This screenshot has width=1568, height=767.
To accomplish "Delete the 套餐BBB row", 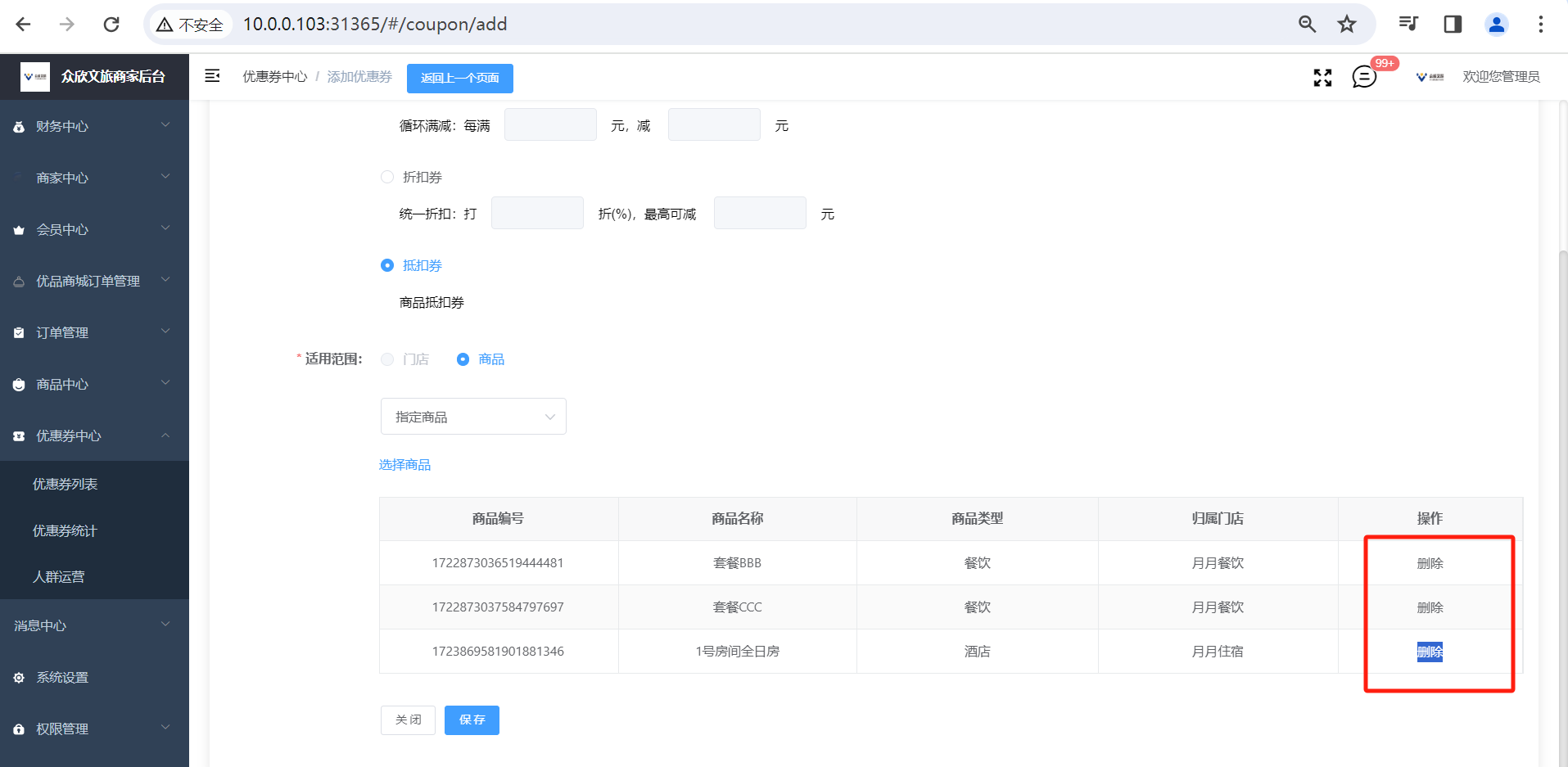I will [1430, 563].
